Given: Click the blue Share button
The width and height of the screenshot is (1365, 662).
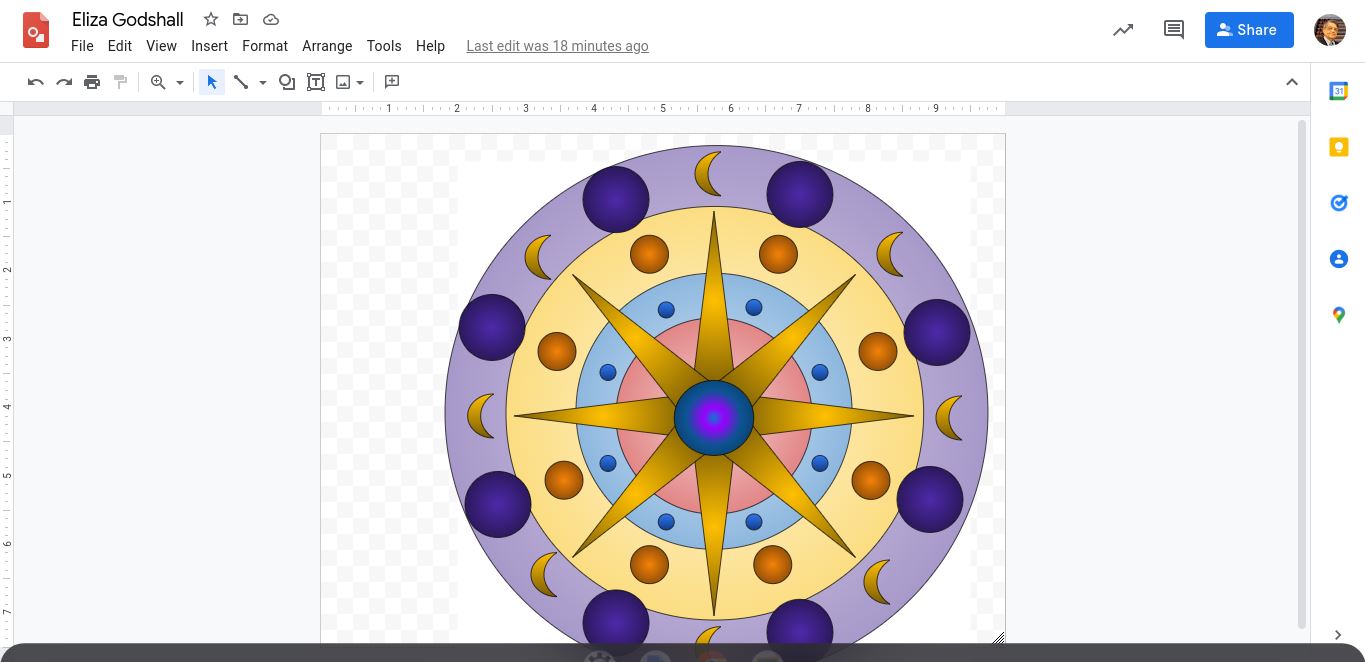Looking at the screenshot, I should [x=1248, y=30].
